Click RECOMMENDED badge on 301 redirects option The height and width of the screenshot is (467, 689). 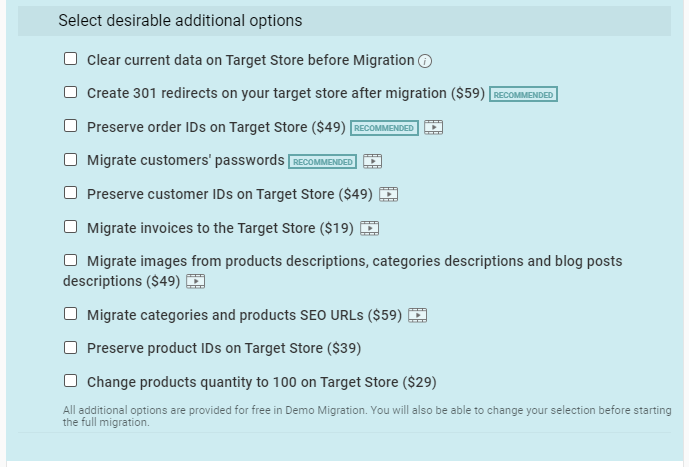pos(523,94)
